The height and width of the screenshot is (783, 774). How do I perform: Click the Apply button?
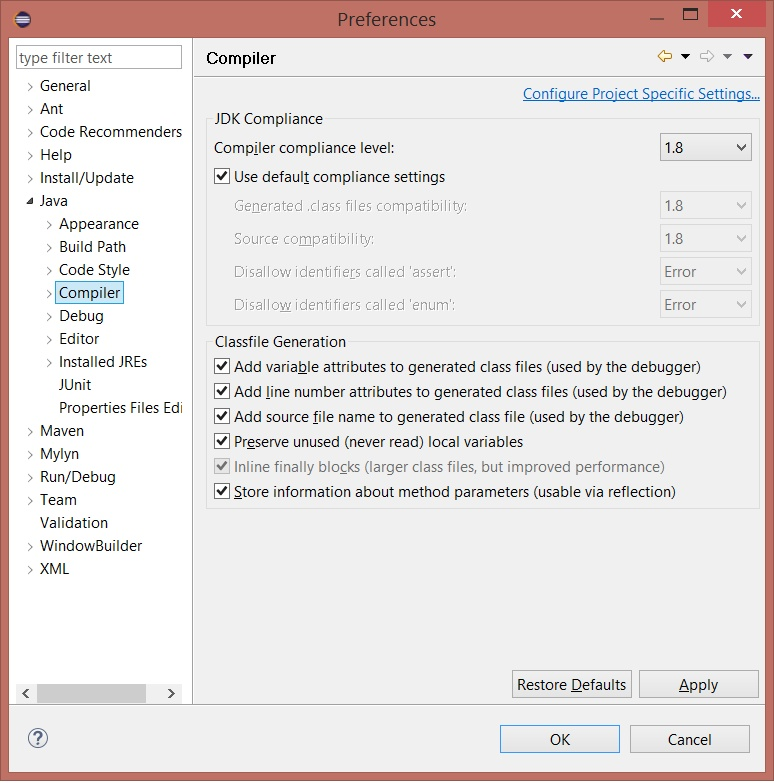click(x=699, y=684)
